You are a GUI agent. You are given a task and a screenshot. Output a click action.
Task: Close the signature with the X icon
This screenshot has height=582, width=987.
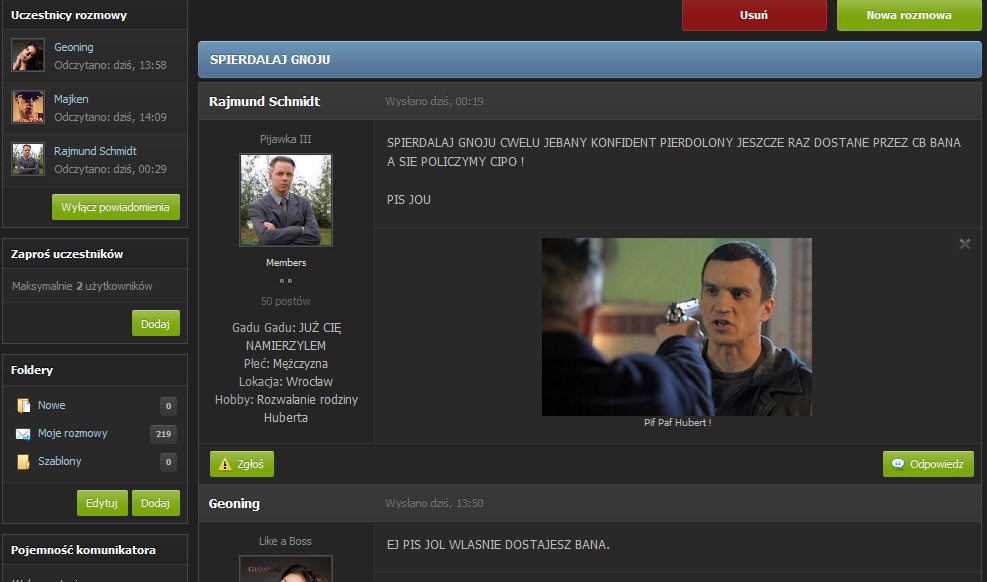point(964,243)
